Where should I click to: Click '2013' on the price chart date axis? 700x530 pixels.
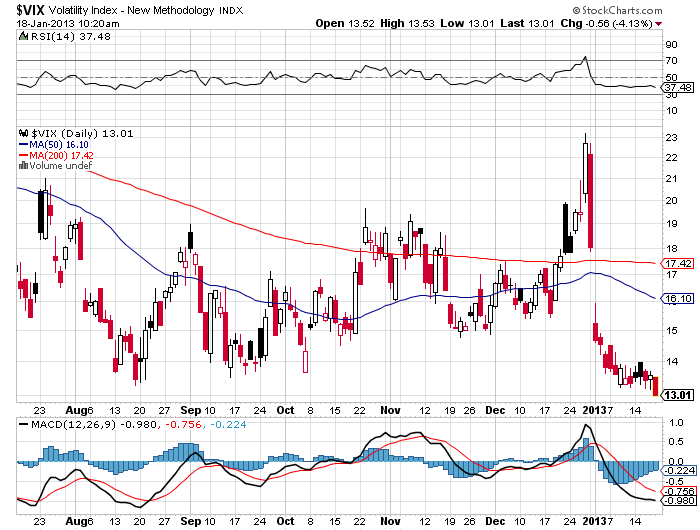(595, 410)
